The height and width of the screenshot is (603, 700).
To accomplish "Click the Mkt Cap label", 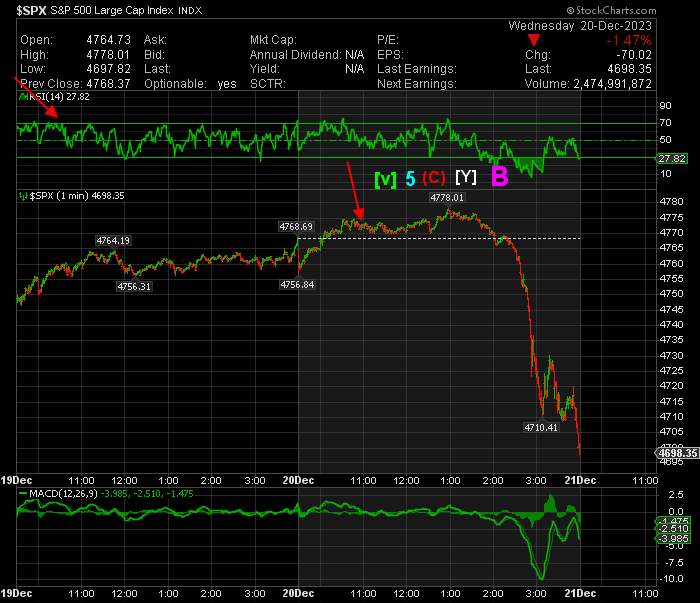I will [x=273, y=40].
